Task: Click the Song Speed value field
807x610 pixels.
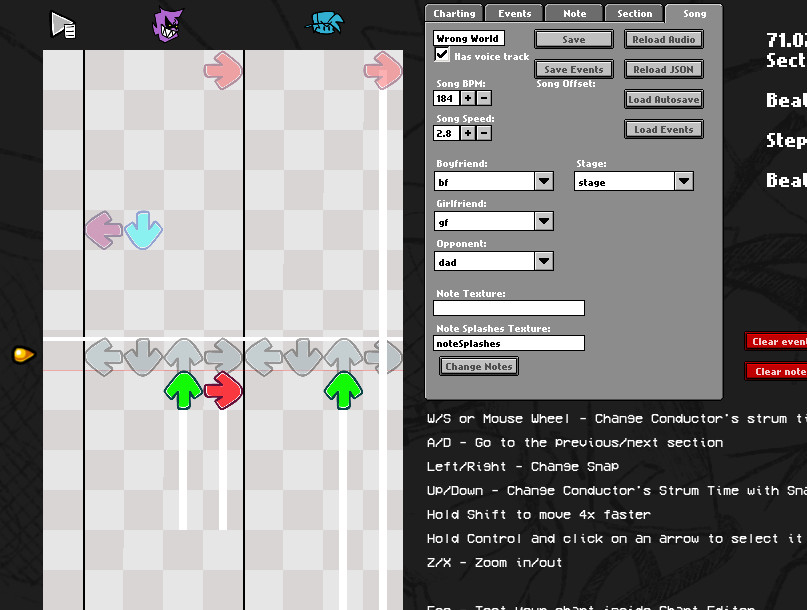Action: pos(446,133)
